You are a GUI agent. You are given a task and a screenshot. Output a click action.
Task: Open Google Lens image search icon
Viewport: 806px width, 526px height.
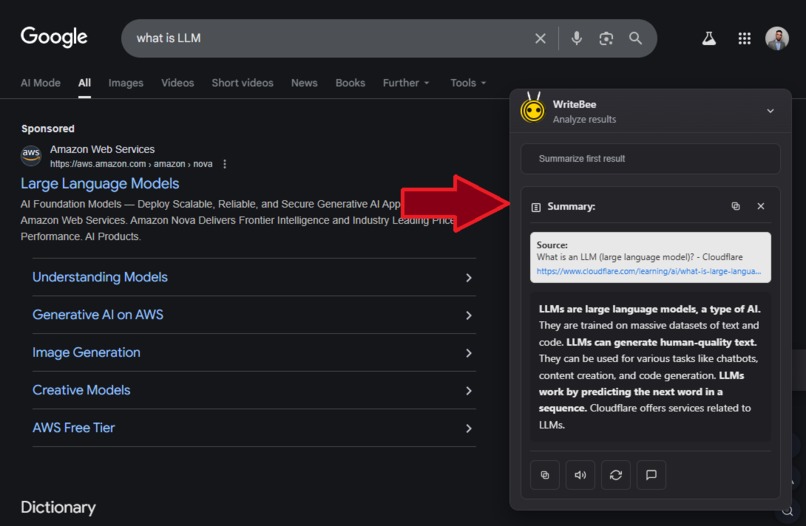click(x=606, y=39)
